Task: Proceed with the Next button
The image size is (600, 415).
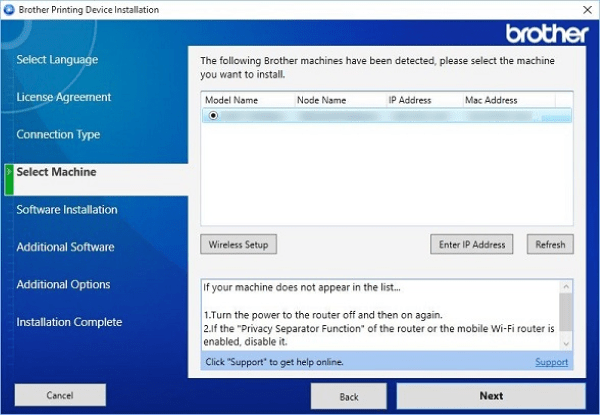Action: tap(491, 396)
